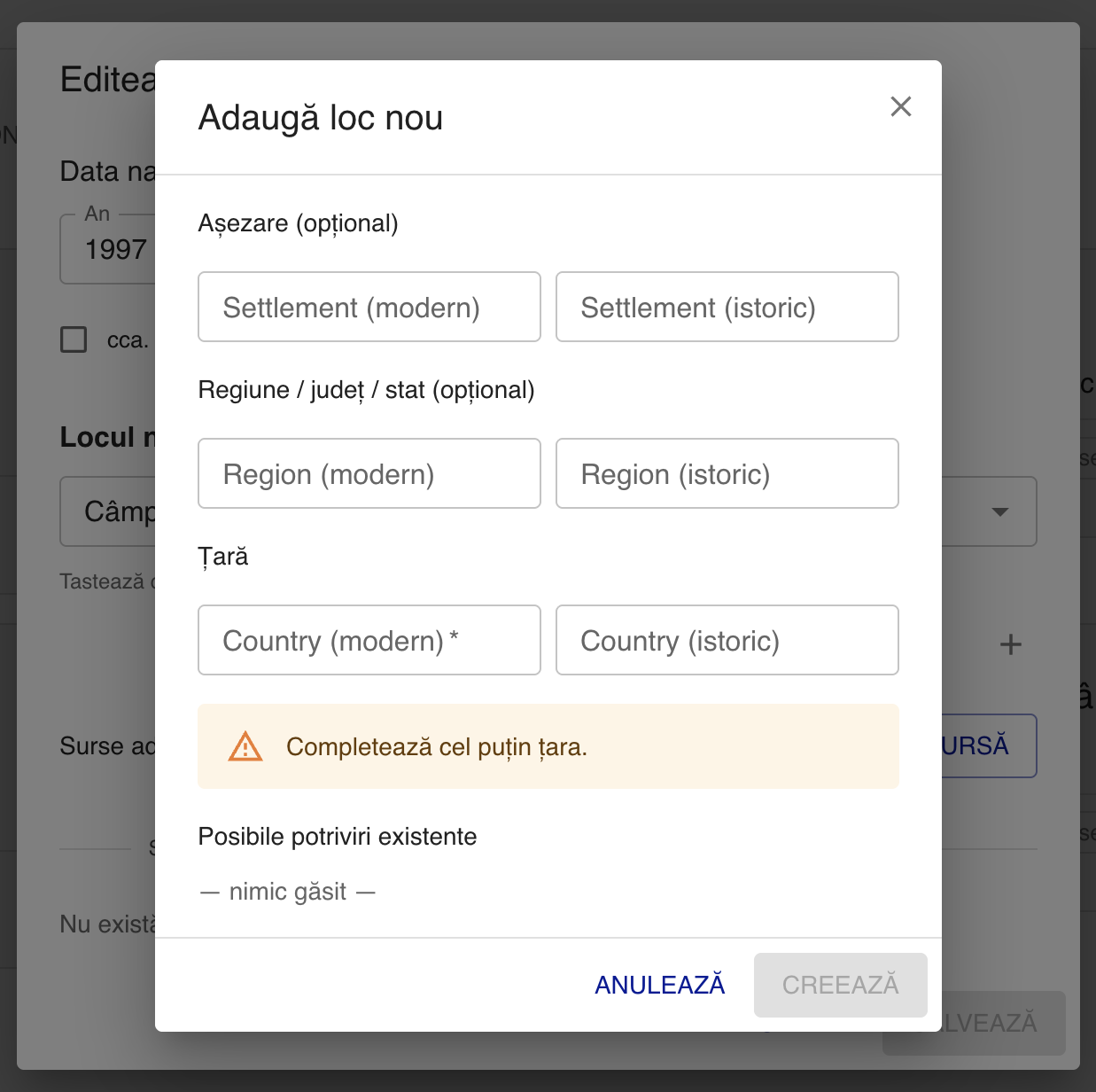Click the 'nimic găsit' placeholder text

click(x=288, y=892)
